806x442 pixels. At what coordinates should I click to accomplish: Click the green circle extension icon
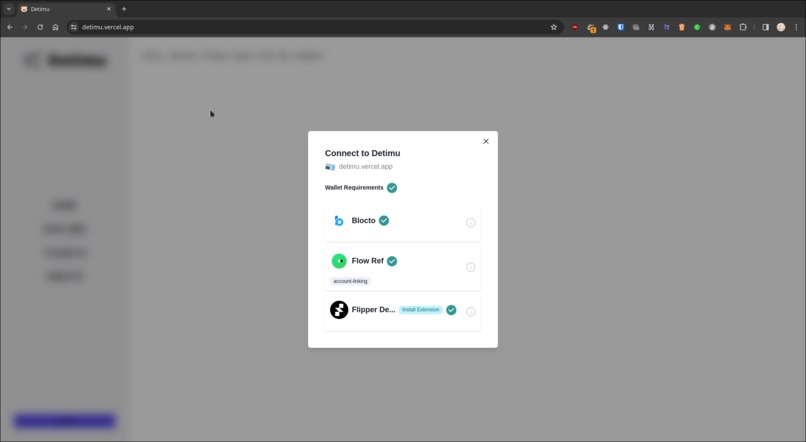pos(697,27)
